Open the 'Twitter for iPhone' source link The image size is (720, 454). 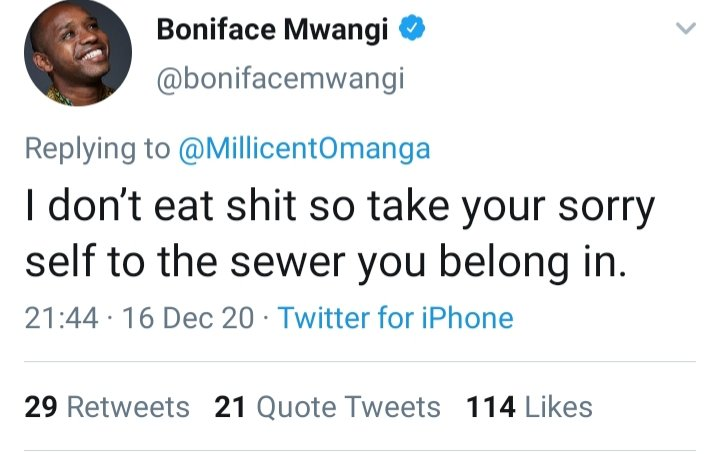(395, 318)
